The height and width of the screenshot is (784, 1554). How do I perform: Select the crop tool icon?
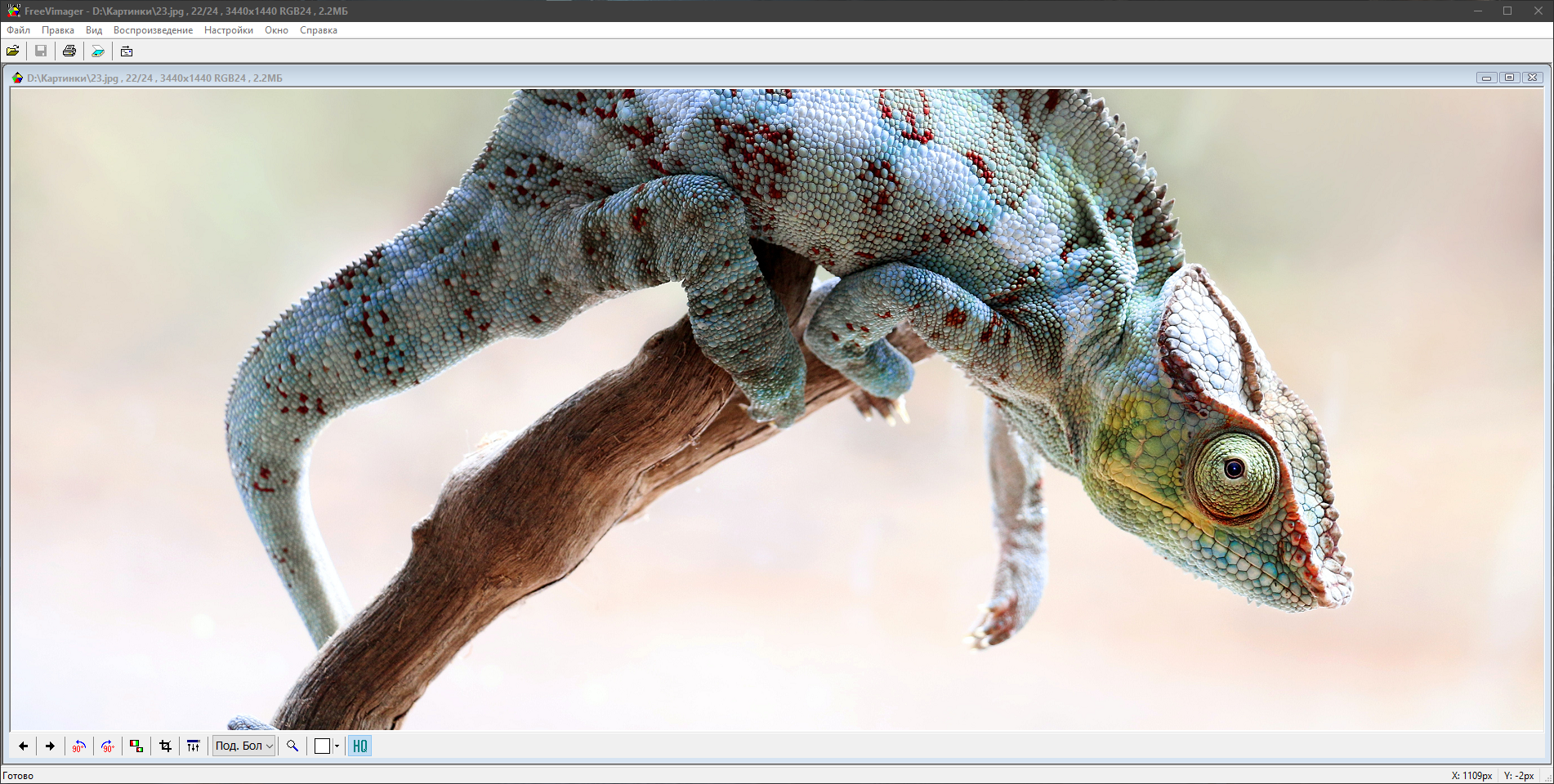[165, 746]
